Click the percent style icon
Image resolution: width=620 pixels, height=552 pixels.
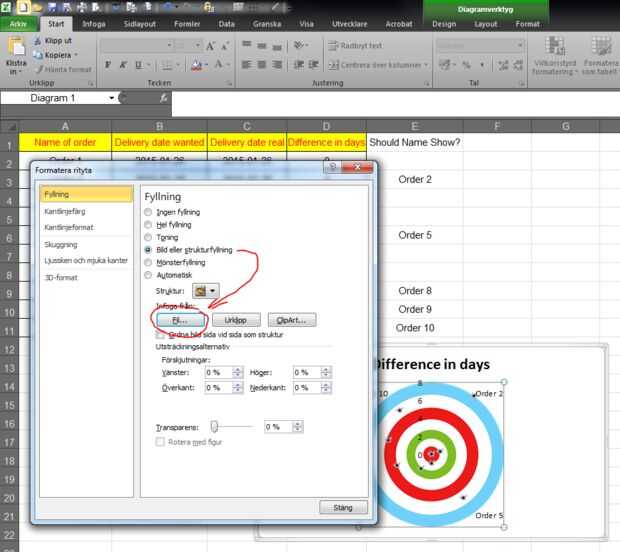pyautogui.click(x=467, y=64)
